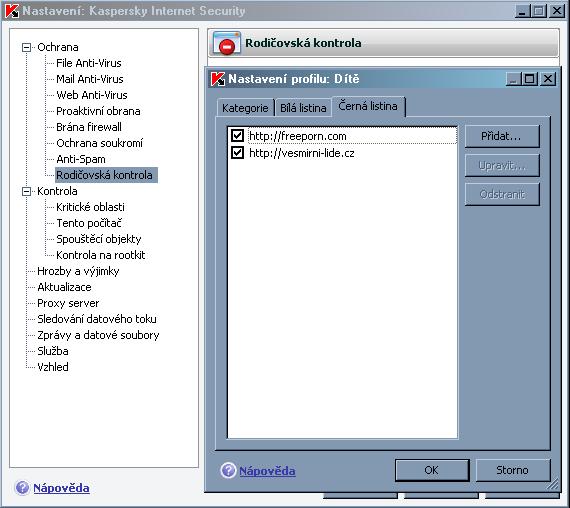Image resolution: width=570 pixels, height=508 pixels.
Task: Select Zprávy a datové soubory item
Action: (98, 335)
